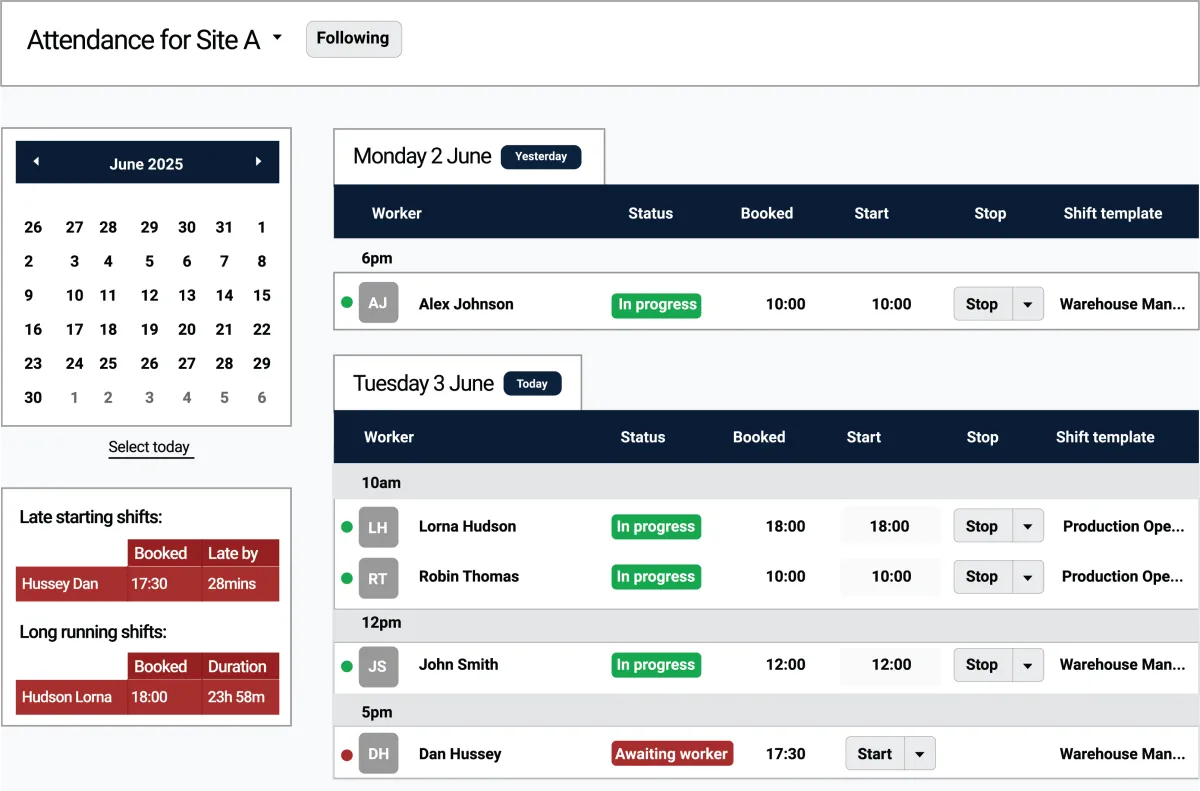Click Alex Johnson's AJ avatar
1200x791 pixels.
pyautogui.click(x=378, y=303)
